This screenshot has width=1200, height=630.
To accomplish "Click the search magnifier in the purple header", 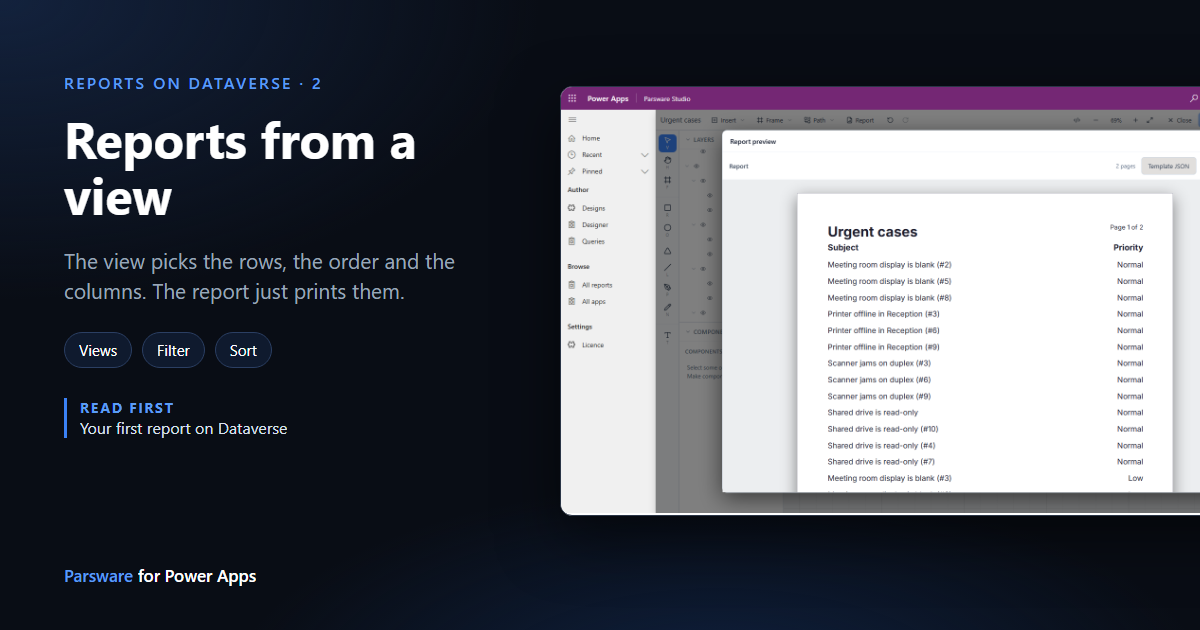I will tap(1194, 98).
